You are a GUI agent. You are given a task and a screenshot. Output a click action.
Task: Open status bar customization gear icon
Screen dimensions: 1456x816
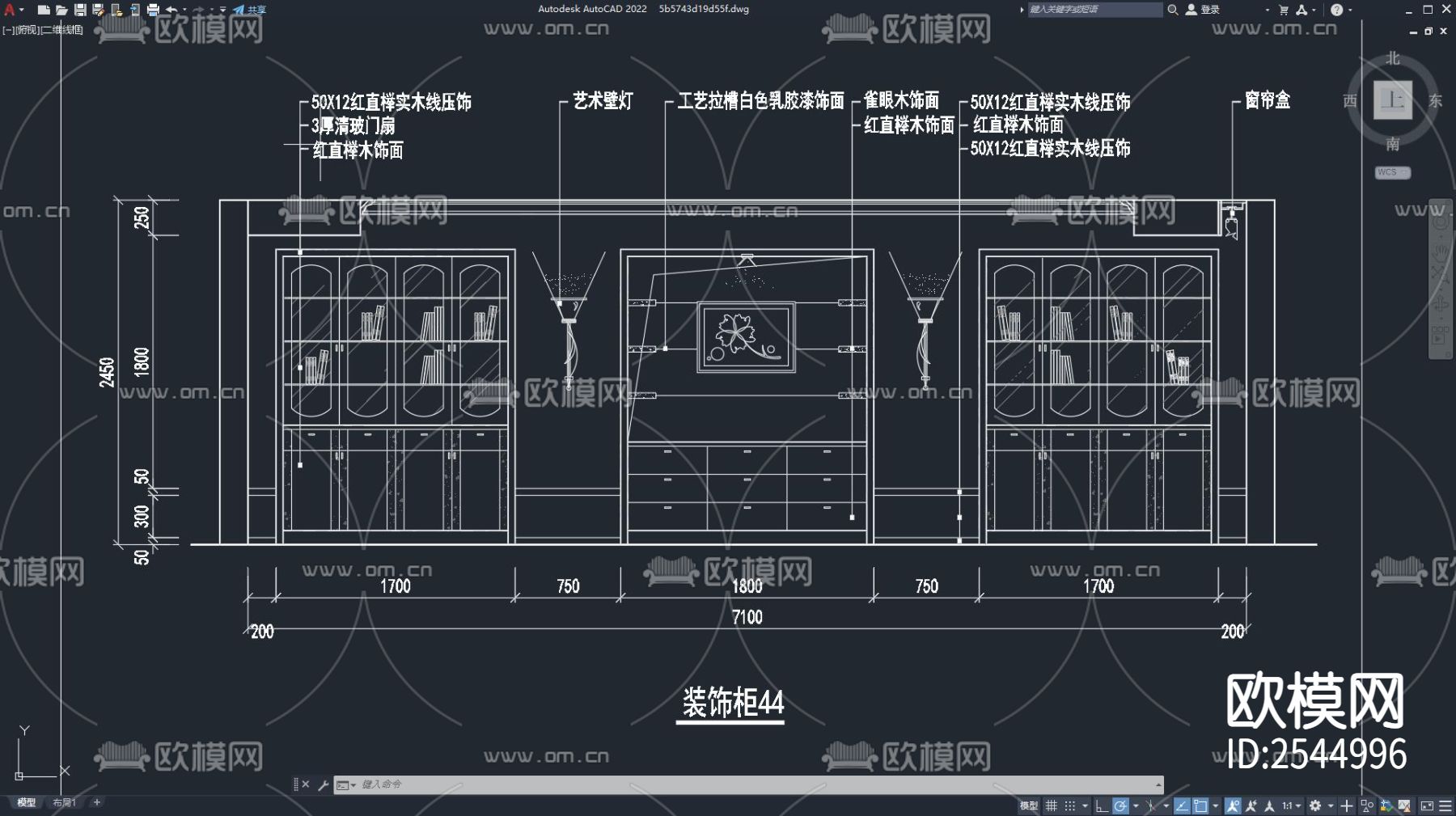pos(1316,805)
